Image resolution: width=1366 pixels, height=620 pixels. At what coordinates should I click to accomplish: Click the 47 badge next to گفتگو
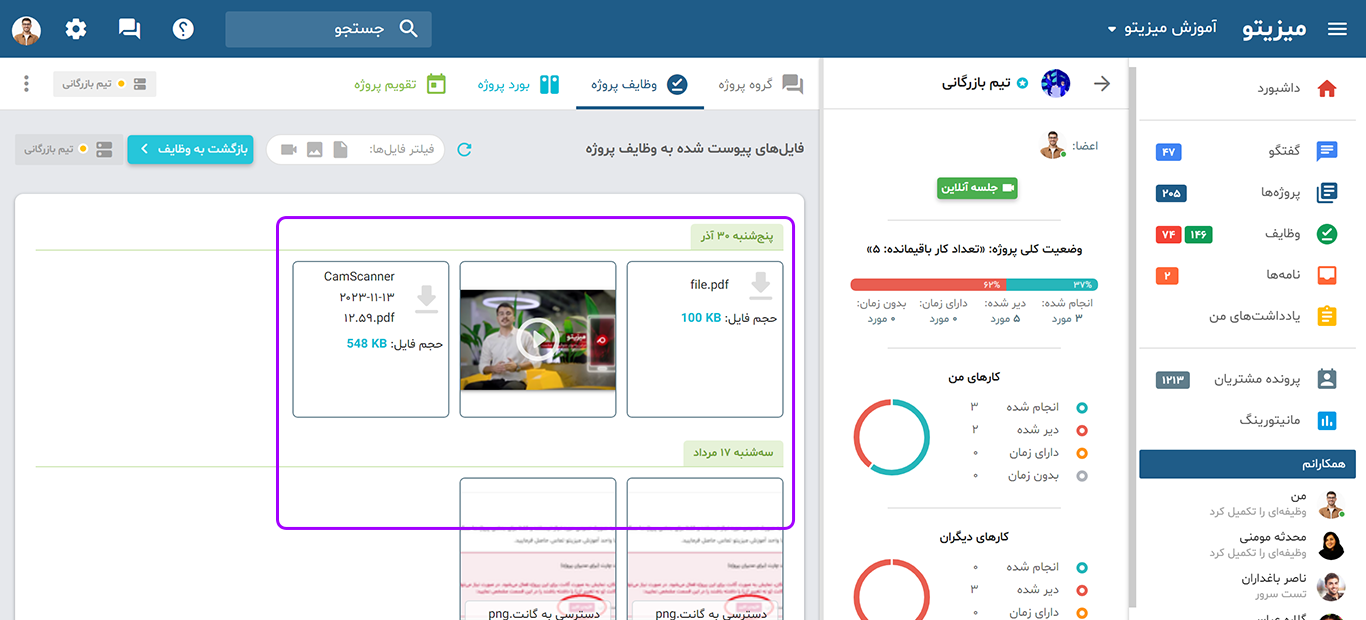coord(1169,152)
